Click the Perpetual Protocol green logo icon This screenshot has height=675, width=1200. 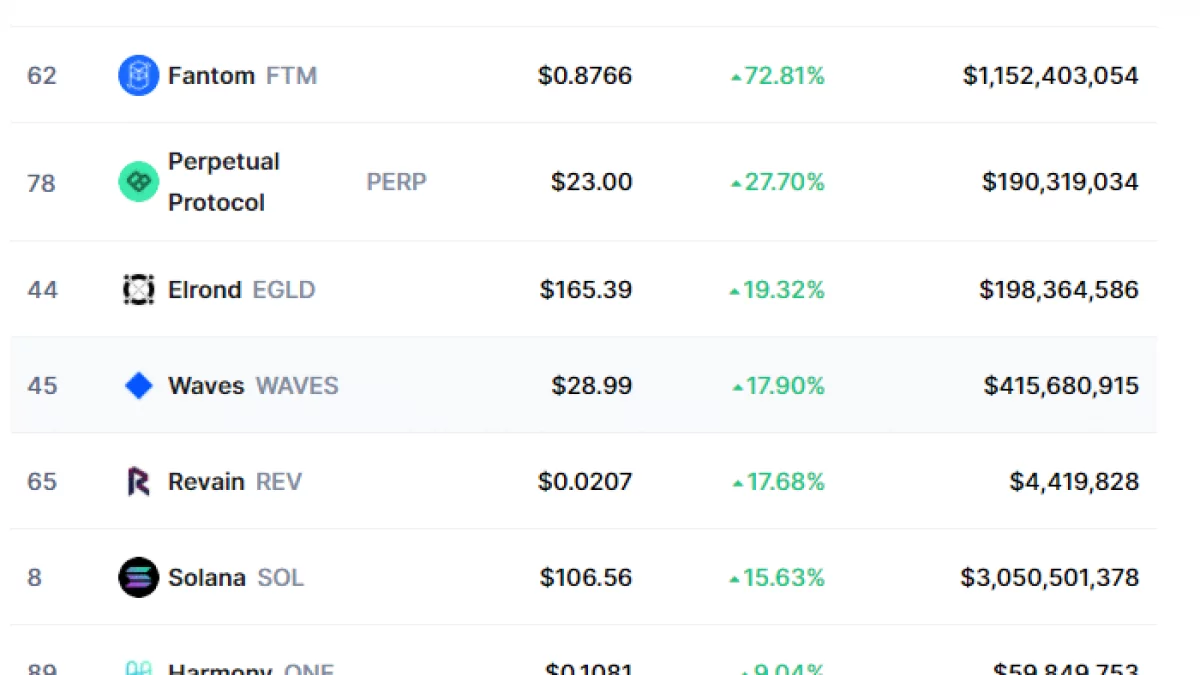pyautogui.click(x=138, y=182)
